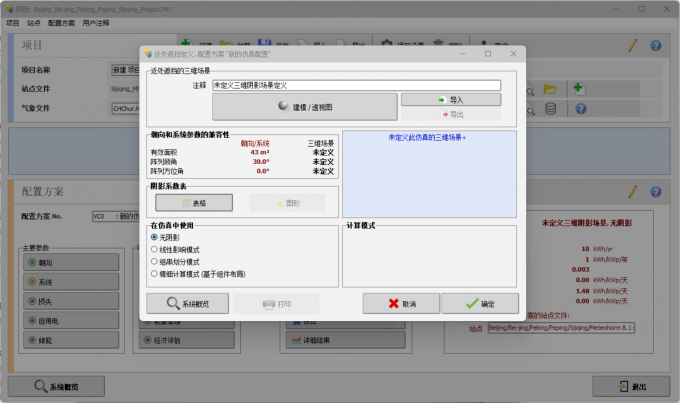This screenshot has width=680, height=403.
Task: Click the printer icon next to 打印
Action: coord(269,304)
